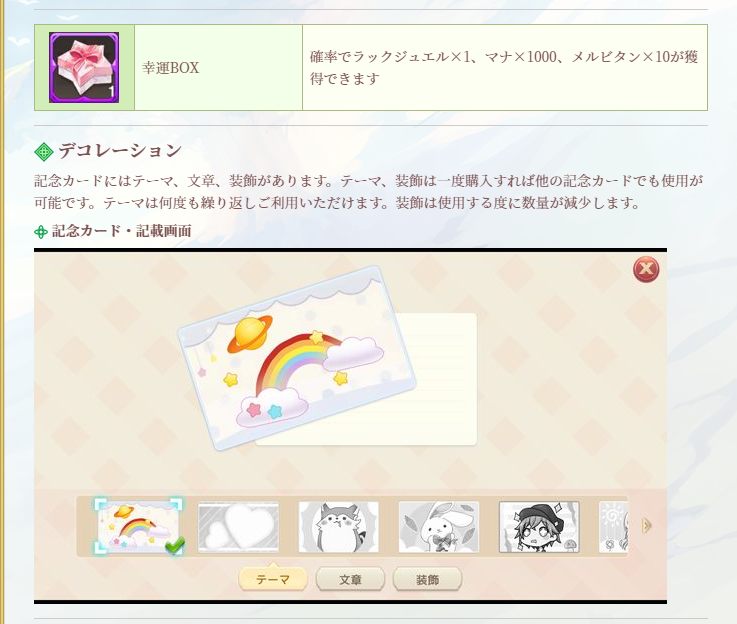The width and height of the screenshot is (737, 624).
Task: Select the white rabbit theme thumbnail
Action: coord(439,527)
